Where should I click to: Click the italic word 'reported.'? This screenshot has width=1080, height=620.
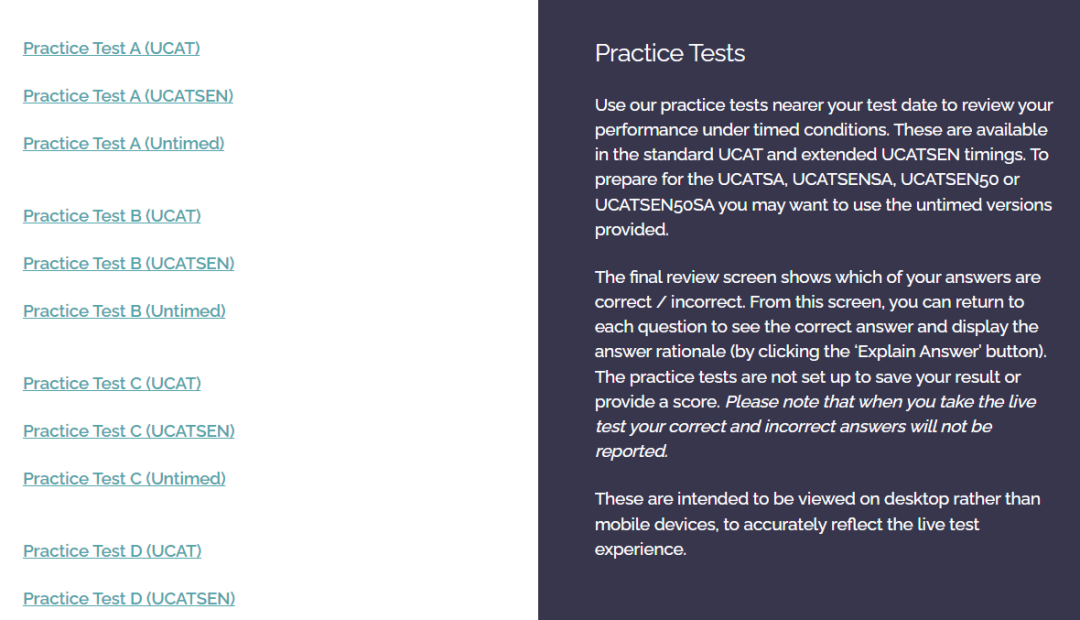(632, 451)
